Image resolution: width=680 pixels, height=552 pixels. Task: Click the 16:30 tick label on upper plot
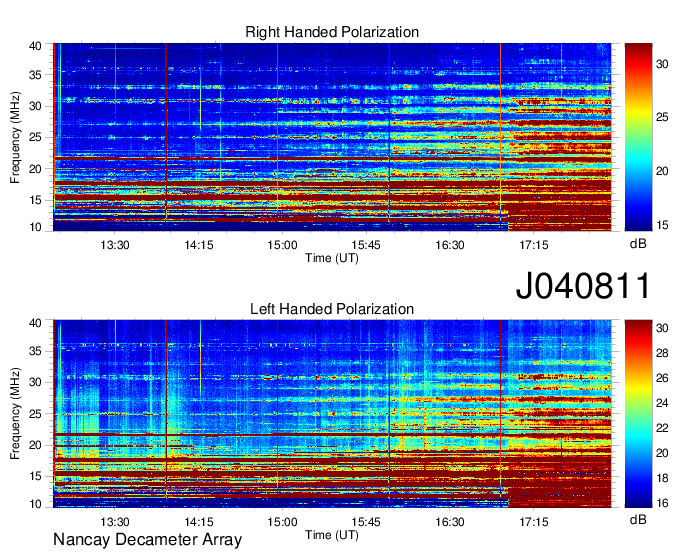click(450, 245)
